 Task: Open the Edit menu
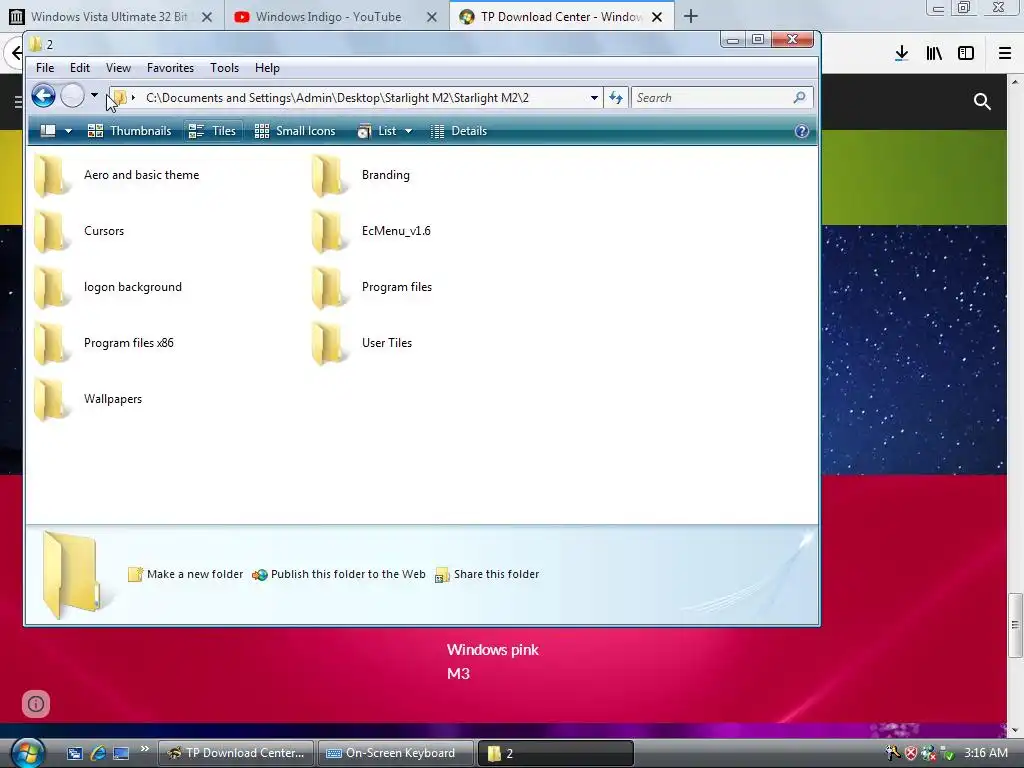(80, 68)
